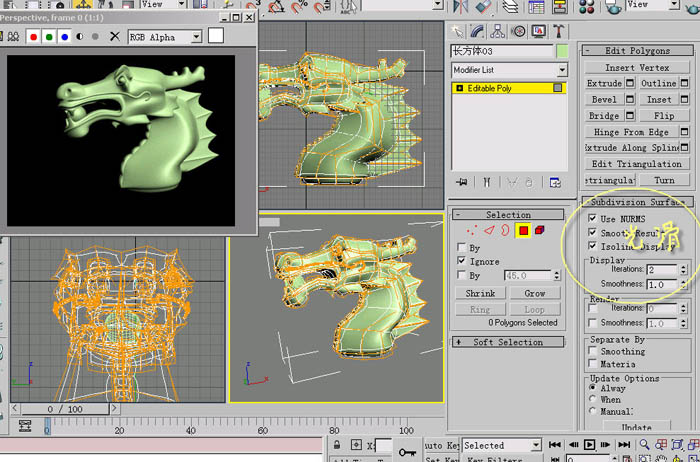
Task: Open the Modifier List dropdown
Action: click(x=509, y=70)
